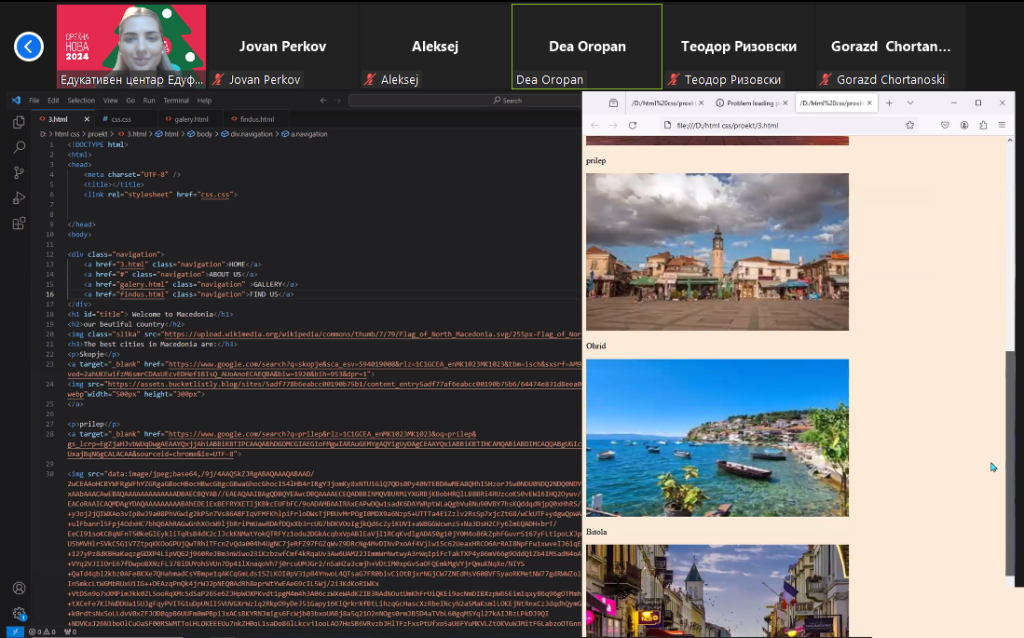Open the Source Control view

18,172
